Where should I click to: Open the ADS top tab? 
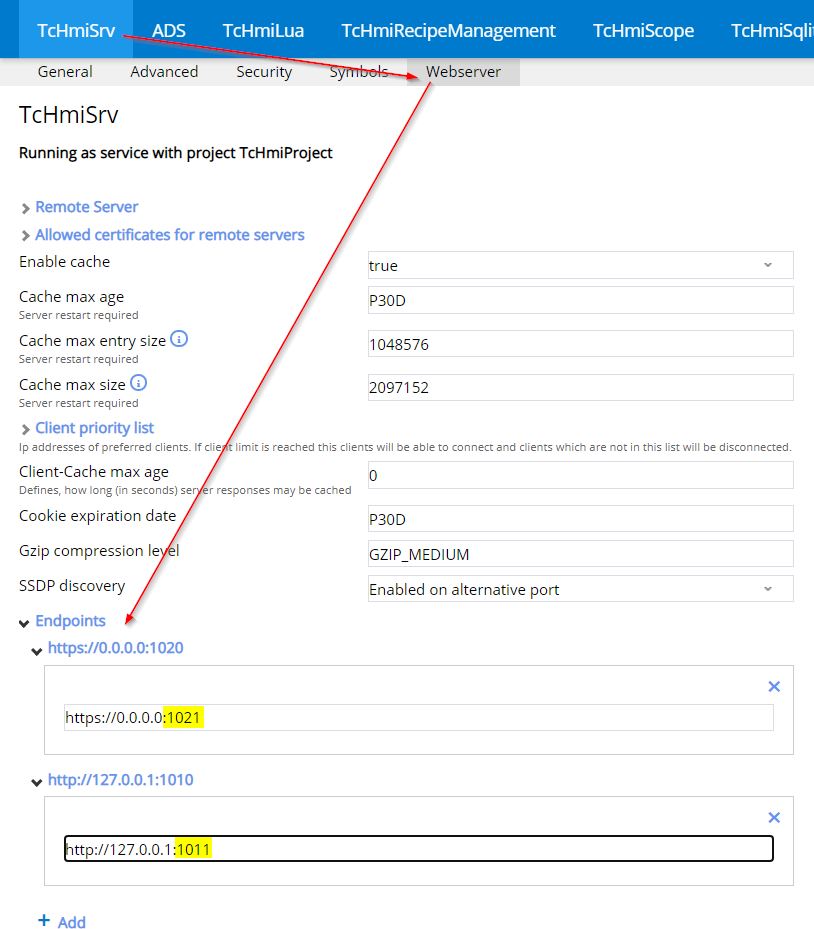[x=169, y=30]
